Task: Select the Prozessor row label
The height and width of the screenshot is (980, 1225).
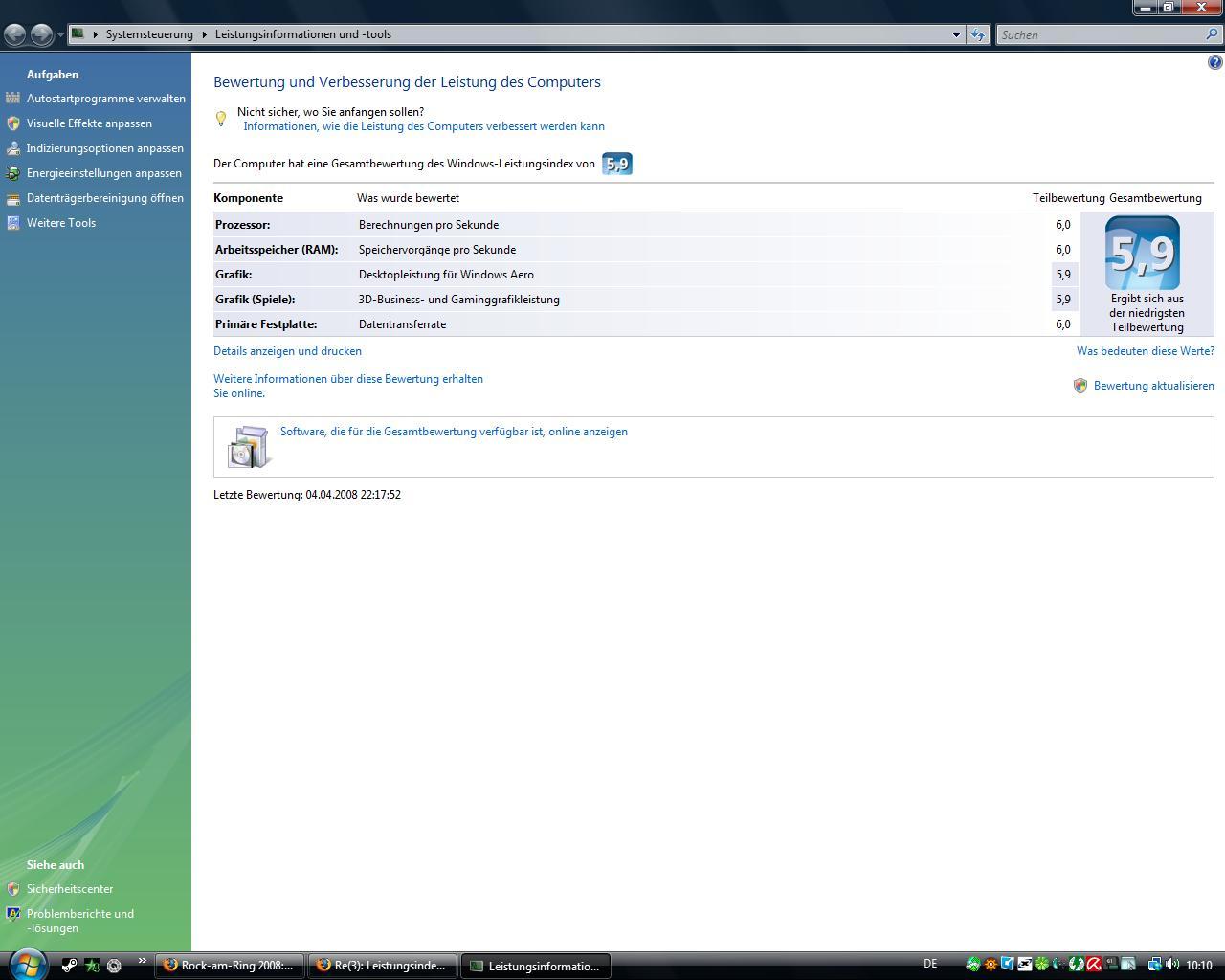Action: pyautogui.click(x=243, y=225)
